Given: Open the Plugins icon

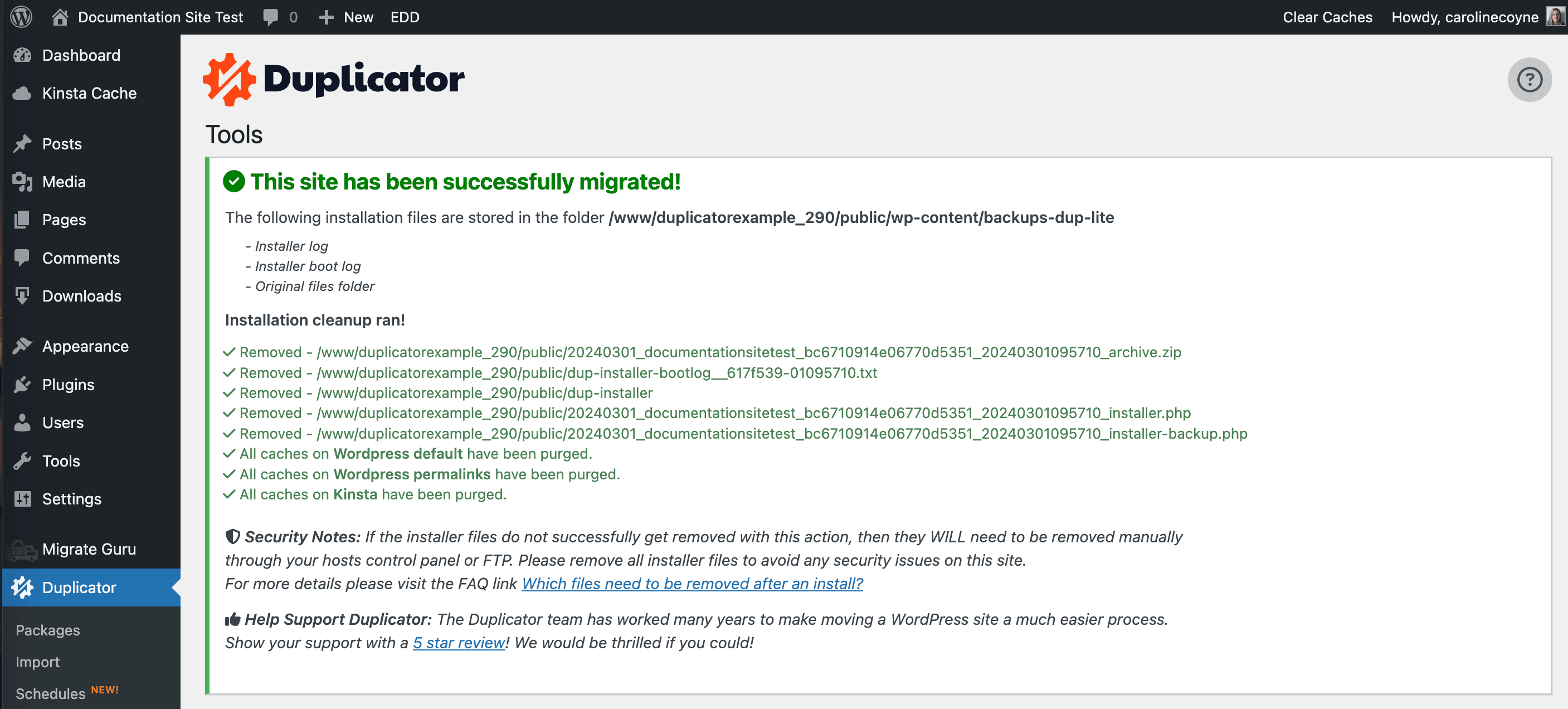Looking at the screenshot, I should (22, 385).
